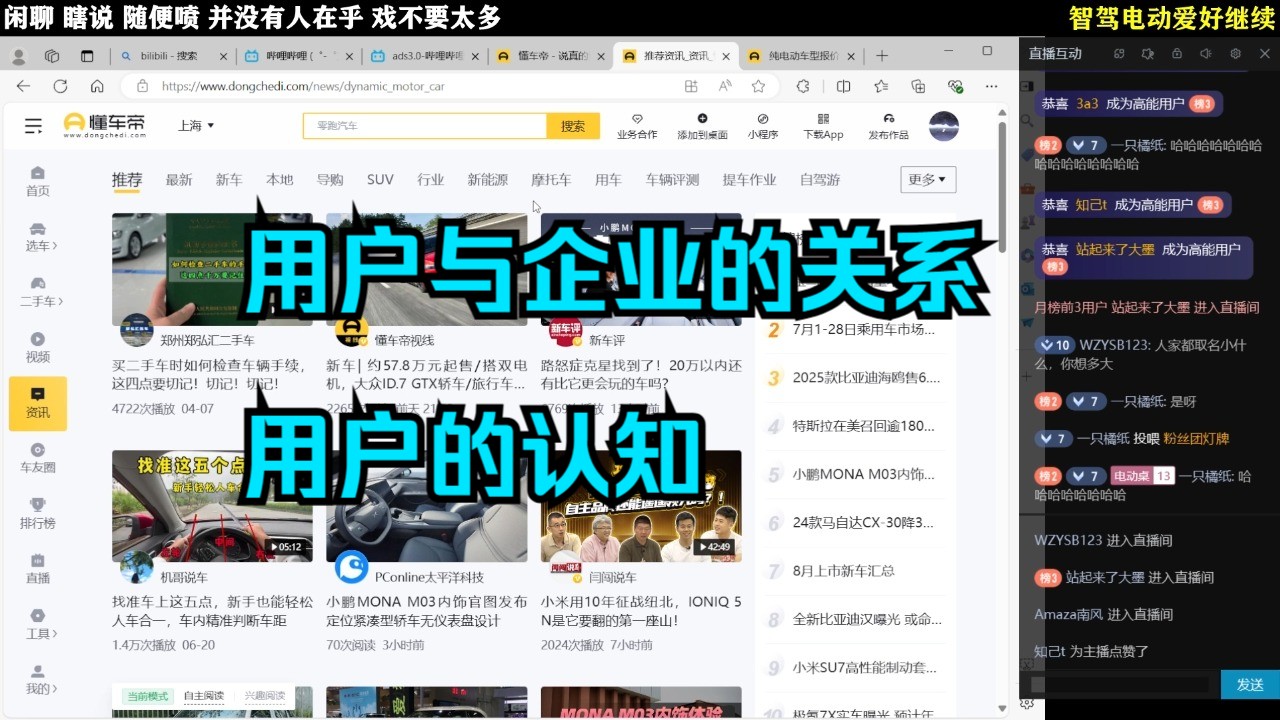Image resolution: width=1280 pixels, height=720 pixels.
Task: Open ranking item 2025款比亚迪海鸥售6
Action: click(x=866, y=378)
